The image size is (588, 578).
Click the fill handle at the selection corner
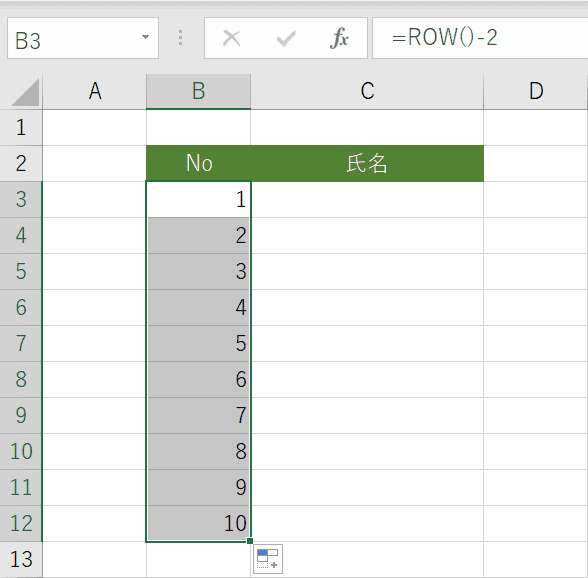click(x=250, y=541)
